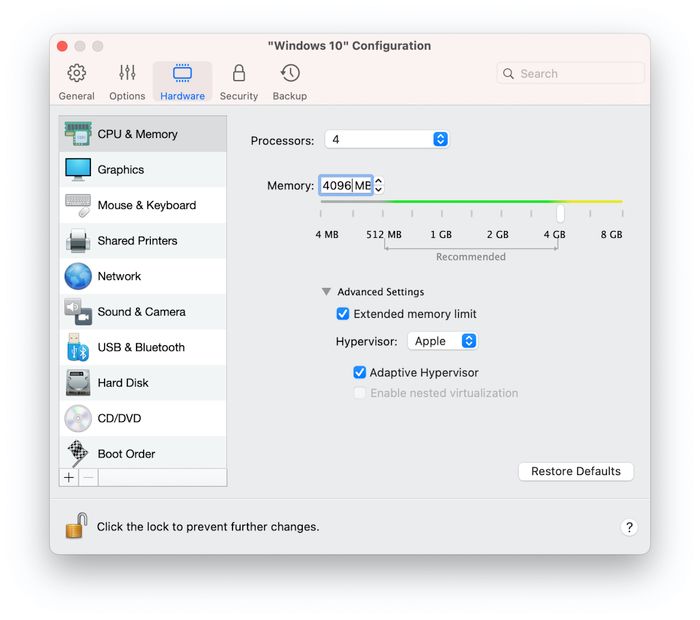The image size is (700, 620).
Task: Click the lock icon to prevent changes
Action: (76, 526)
